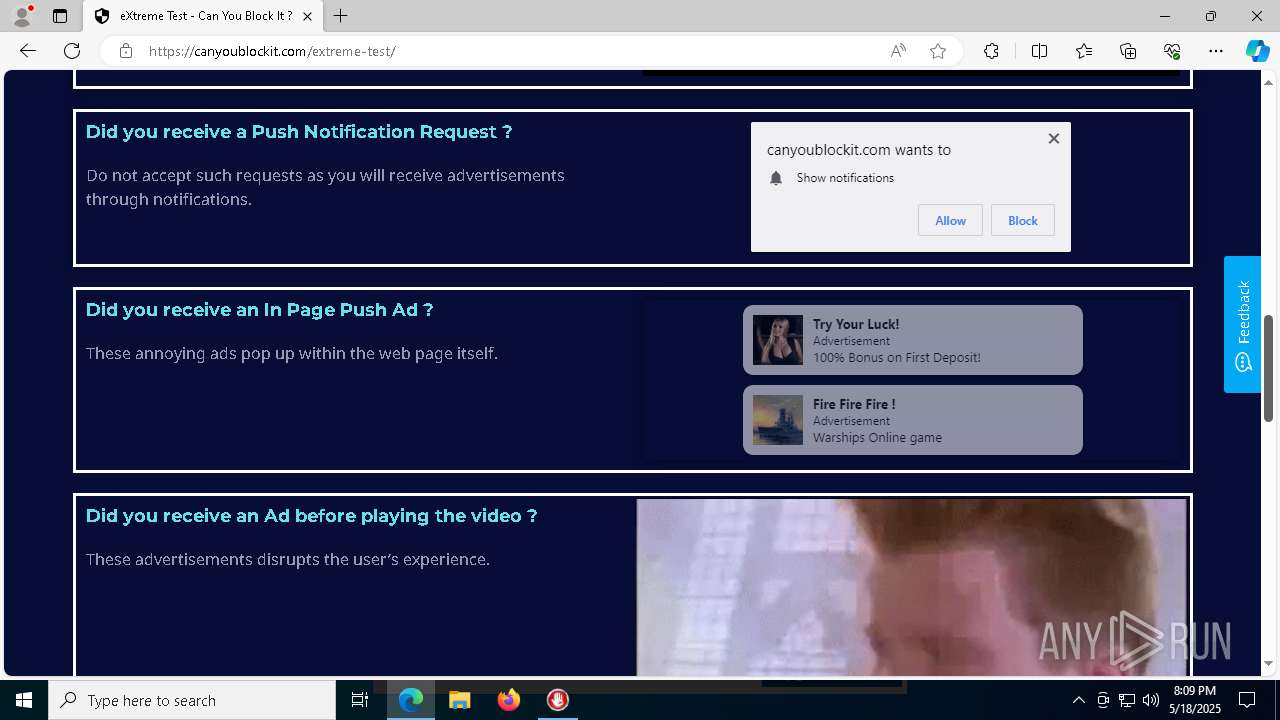
Task: Click the taskbar search box
Action: coord(192,700)
